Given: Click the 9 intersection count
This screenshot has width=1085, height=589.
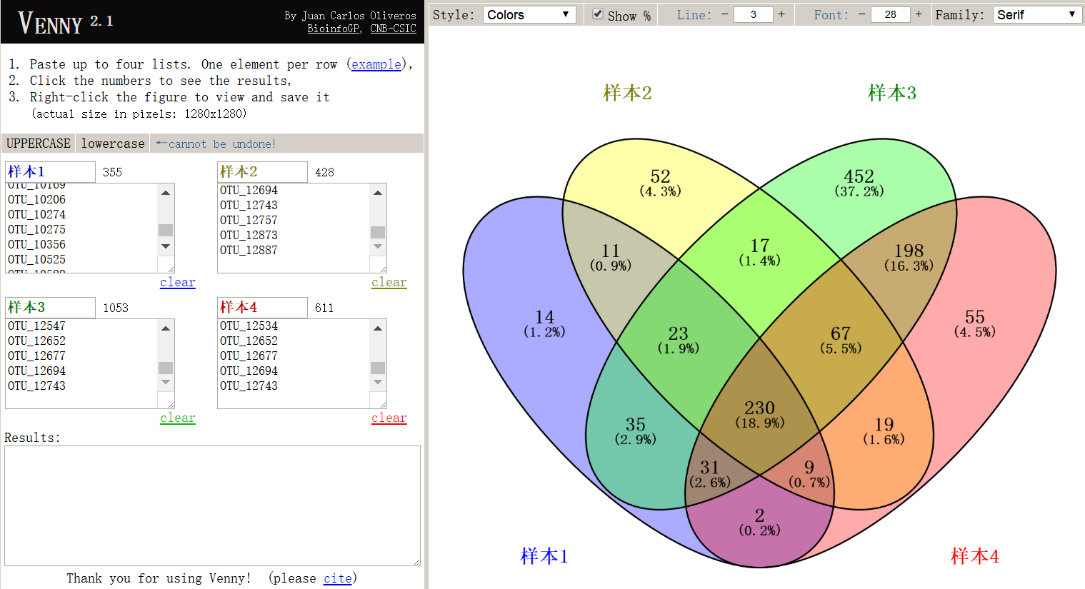Looking at the screenshot, I should click(809, 468).
